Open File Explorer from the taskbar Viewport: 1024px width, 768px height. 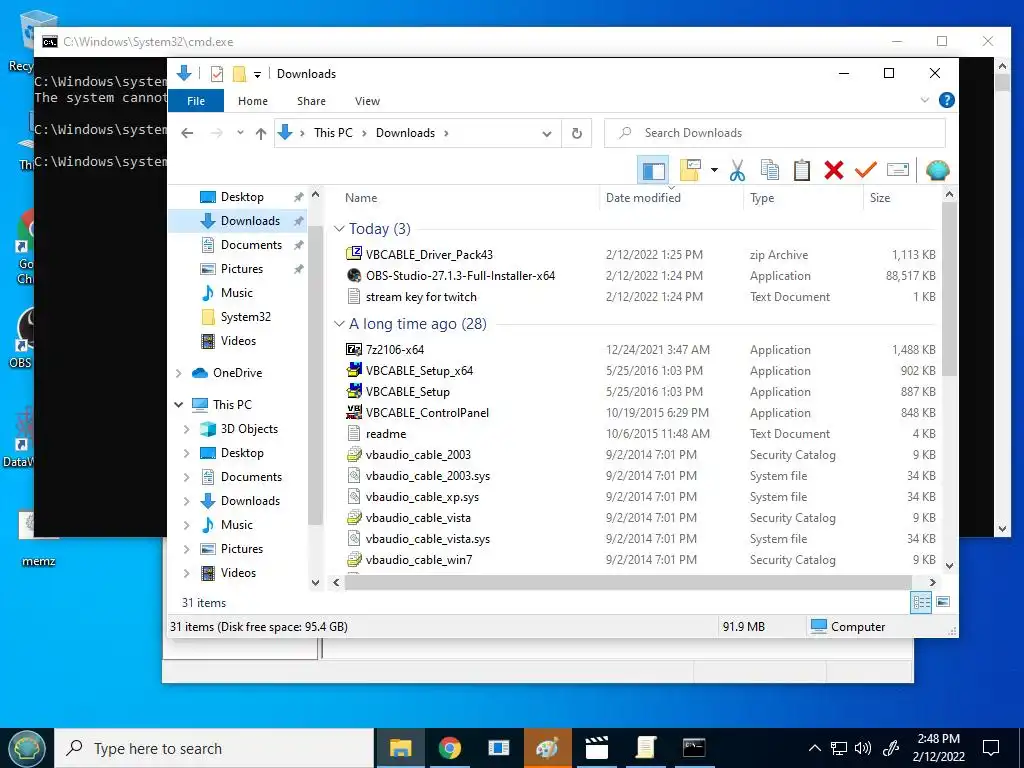[400, 748]
